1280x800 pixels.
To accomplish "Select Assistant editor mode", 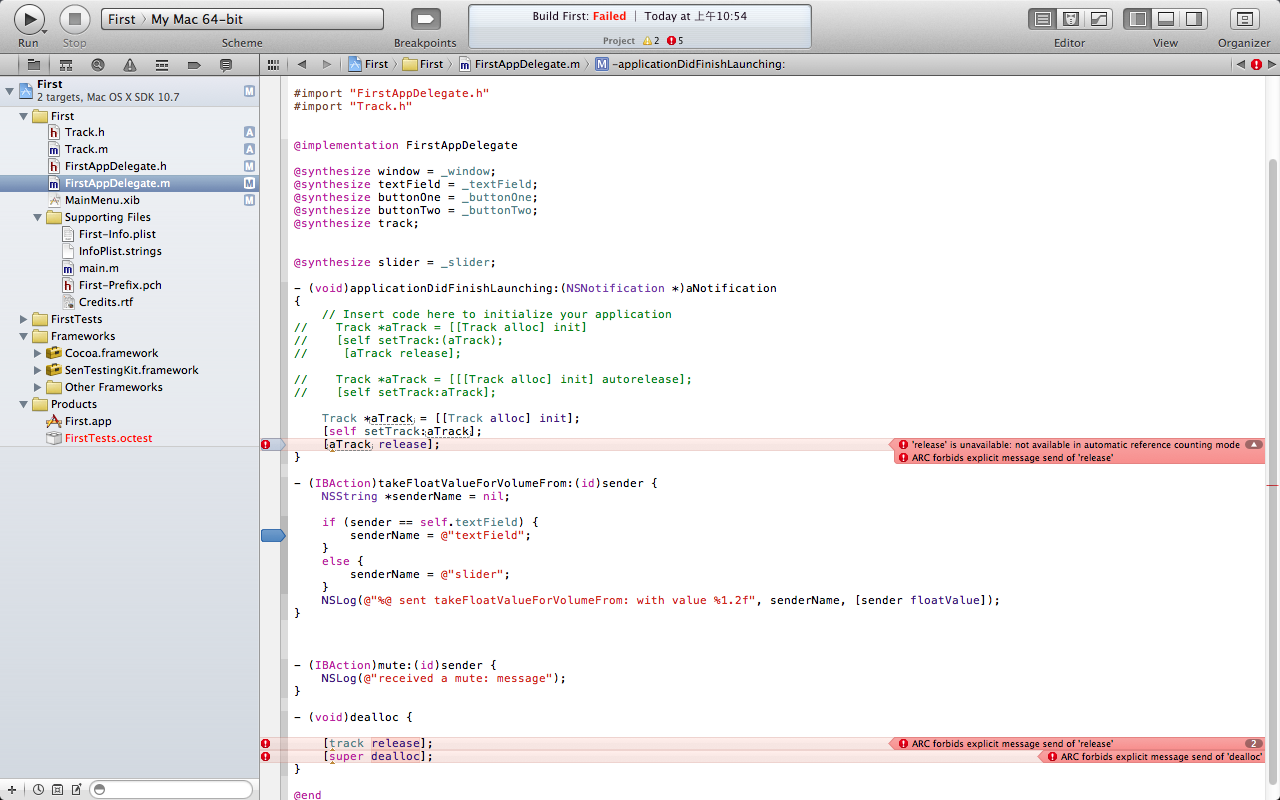I will (1070, 19).
